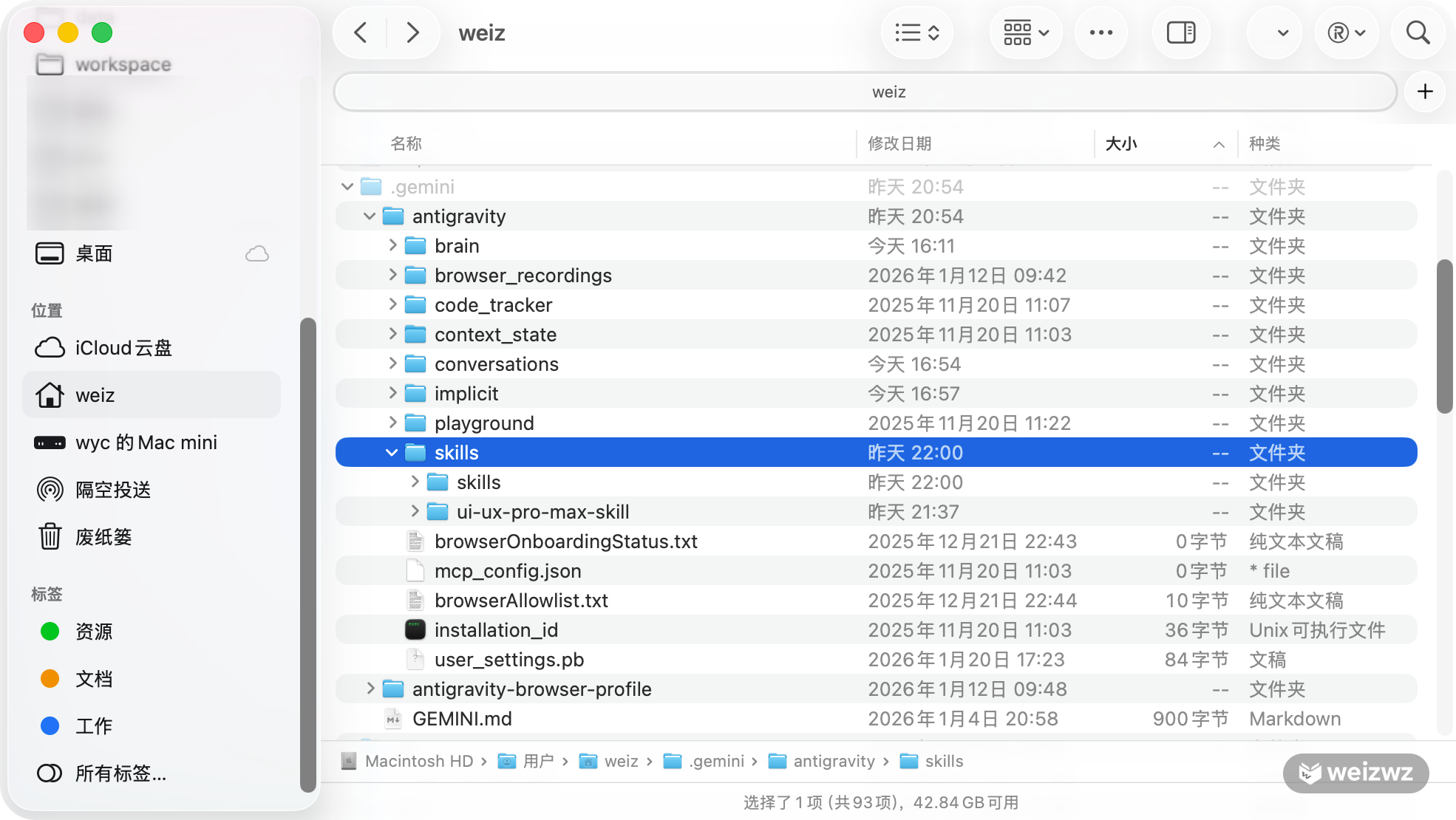Open the more actions ellipsis menu
This screenshot has height=820, width=1456.
tap(1100, 33)
